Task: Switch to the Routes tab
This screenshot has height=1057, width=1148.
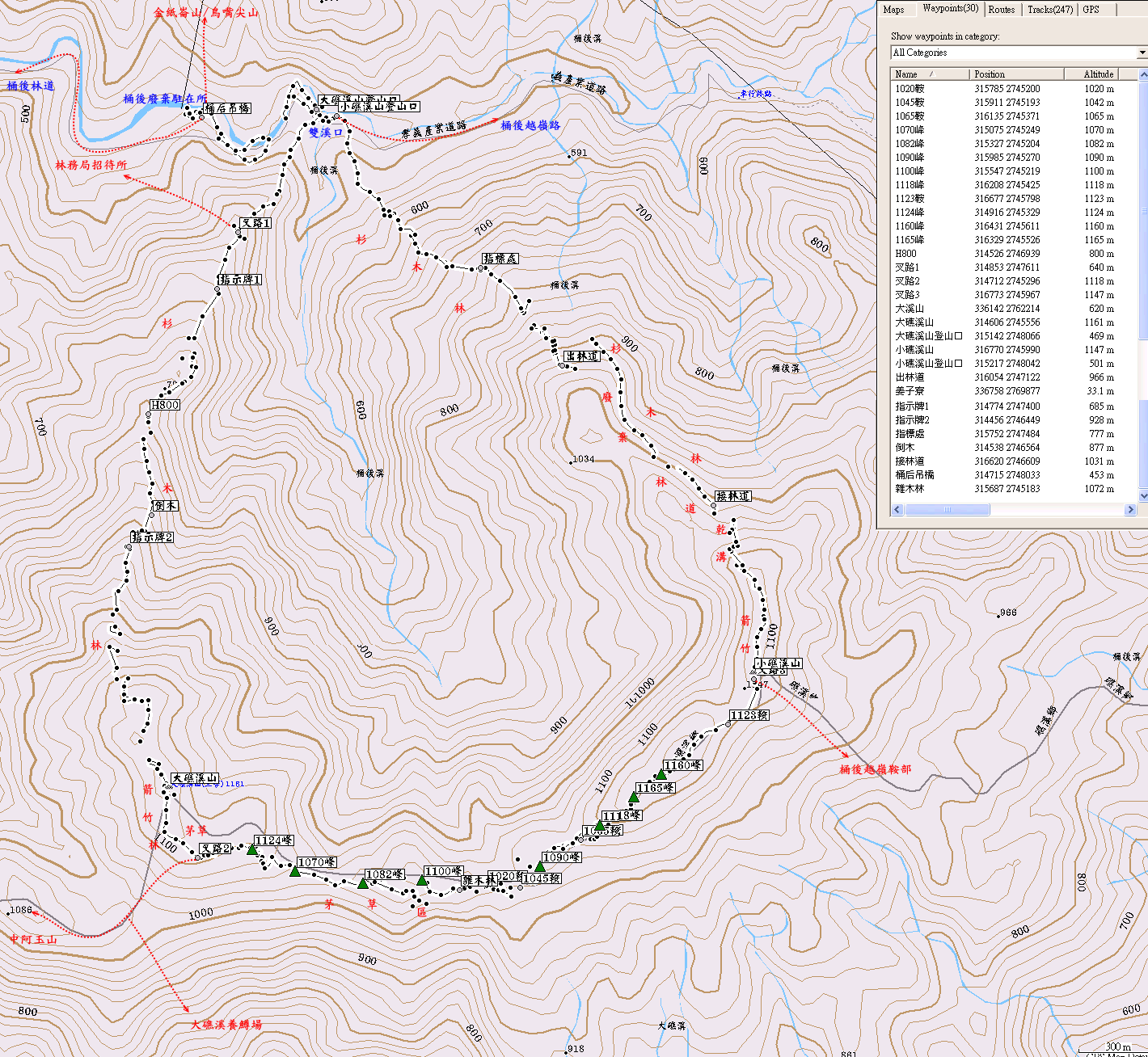Action: (1001, 10)
